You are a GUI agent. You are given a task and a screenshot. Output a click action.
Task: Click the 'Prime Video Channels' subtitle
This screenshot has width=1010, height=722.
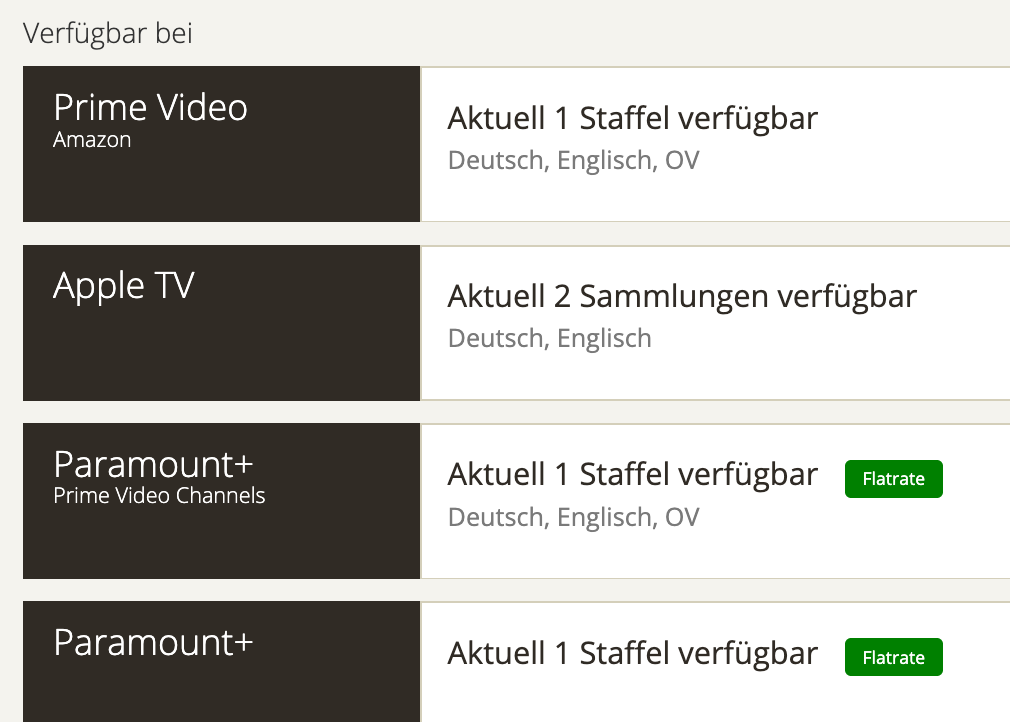[159, 495]
